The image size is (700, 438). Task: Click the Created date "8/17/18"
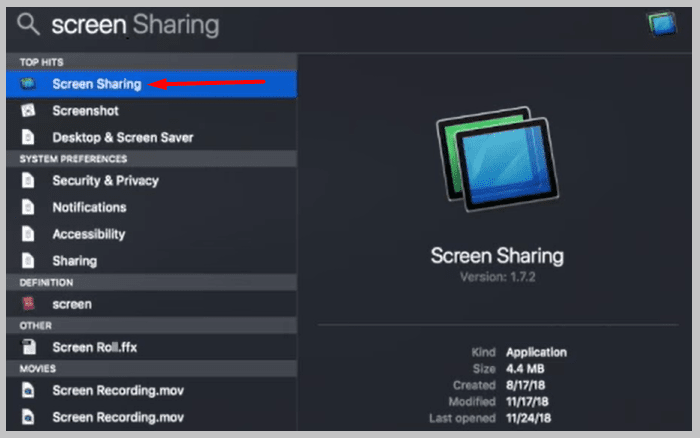coord(525,385)
